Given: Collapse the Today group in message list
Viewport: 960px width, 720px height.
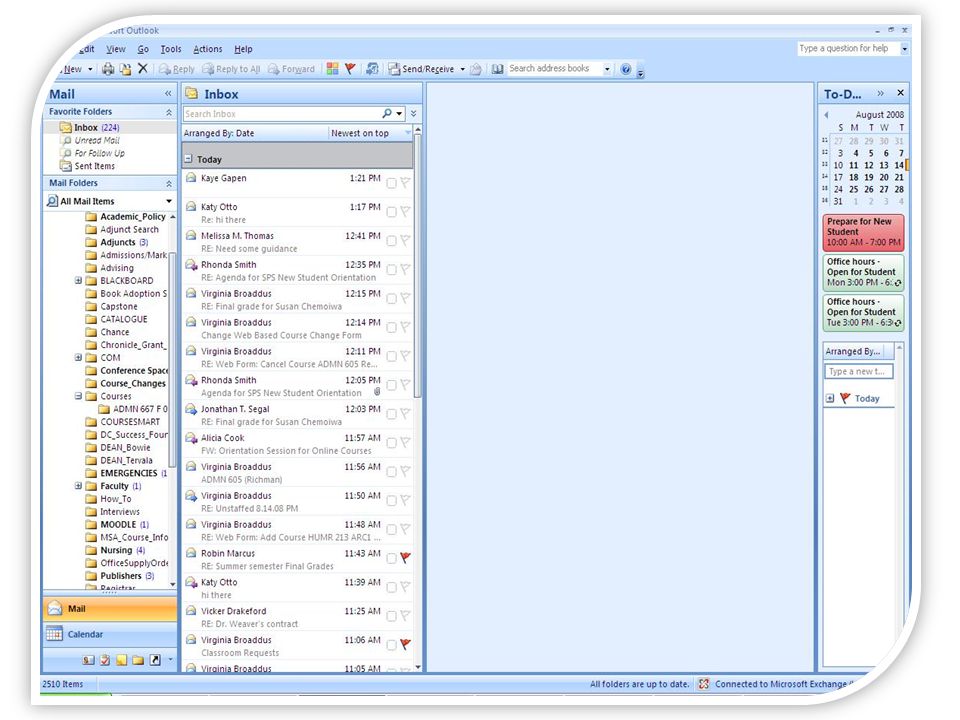Looking at the screenshot, I should point(189,159).
